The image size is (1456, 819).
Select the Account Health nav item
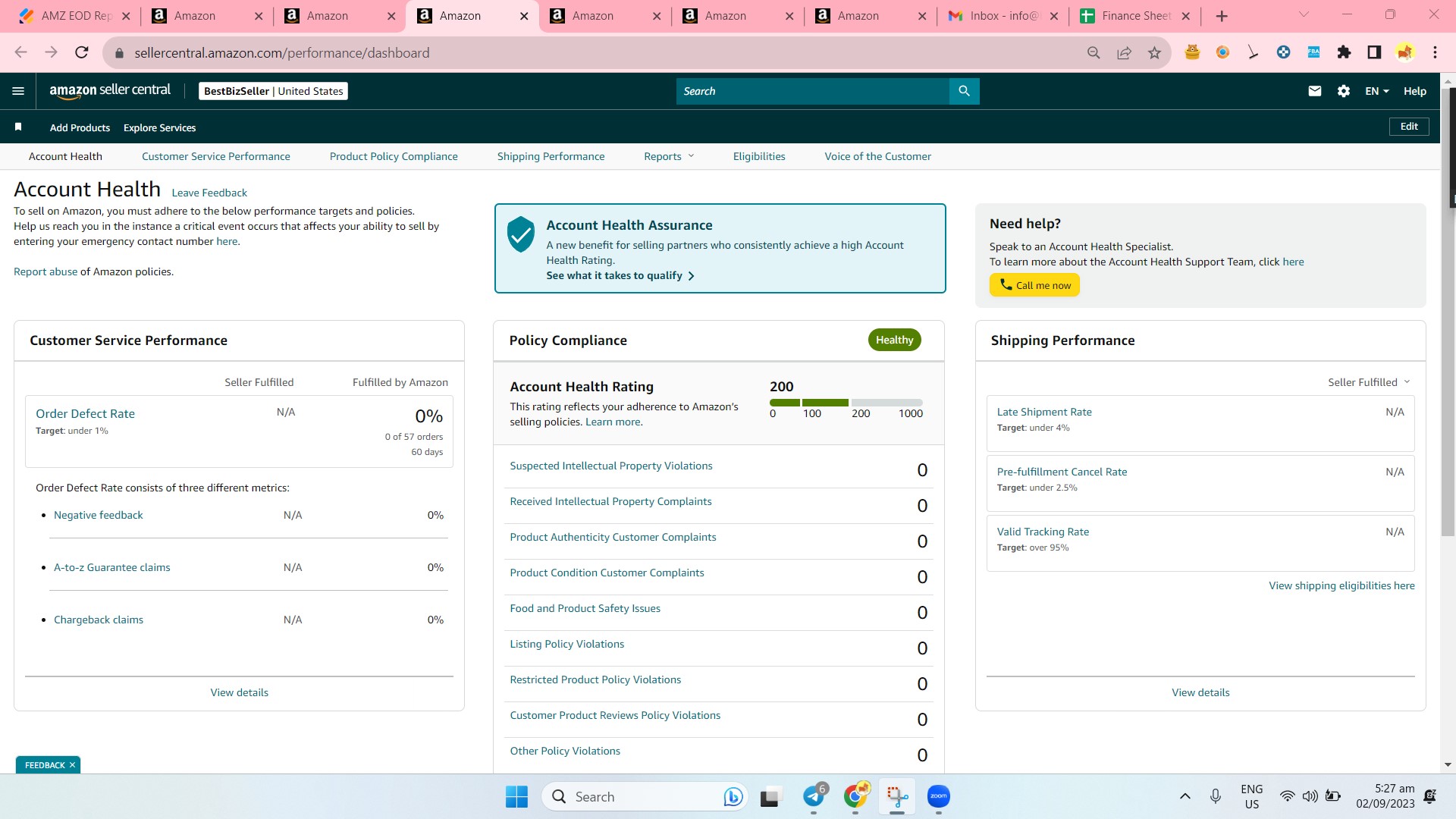tap(65, 156)
